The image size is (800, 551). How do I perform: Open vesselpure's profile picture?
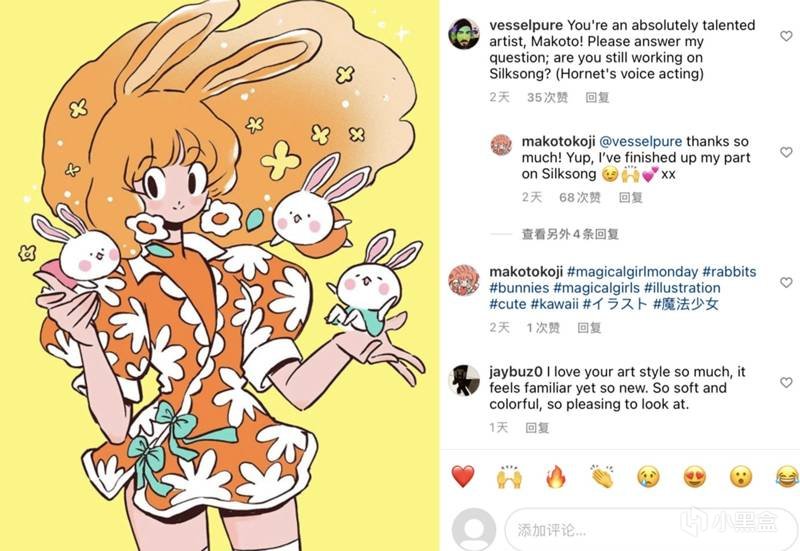tap(464, 34)
